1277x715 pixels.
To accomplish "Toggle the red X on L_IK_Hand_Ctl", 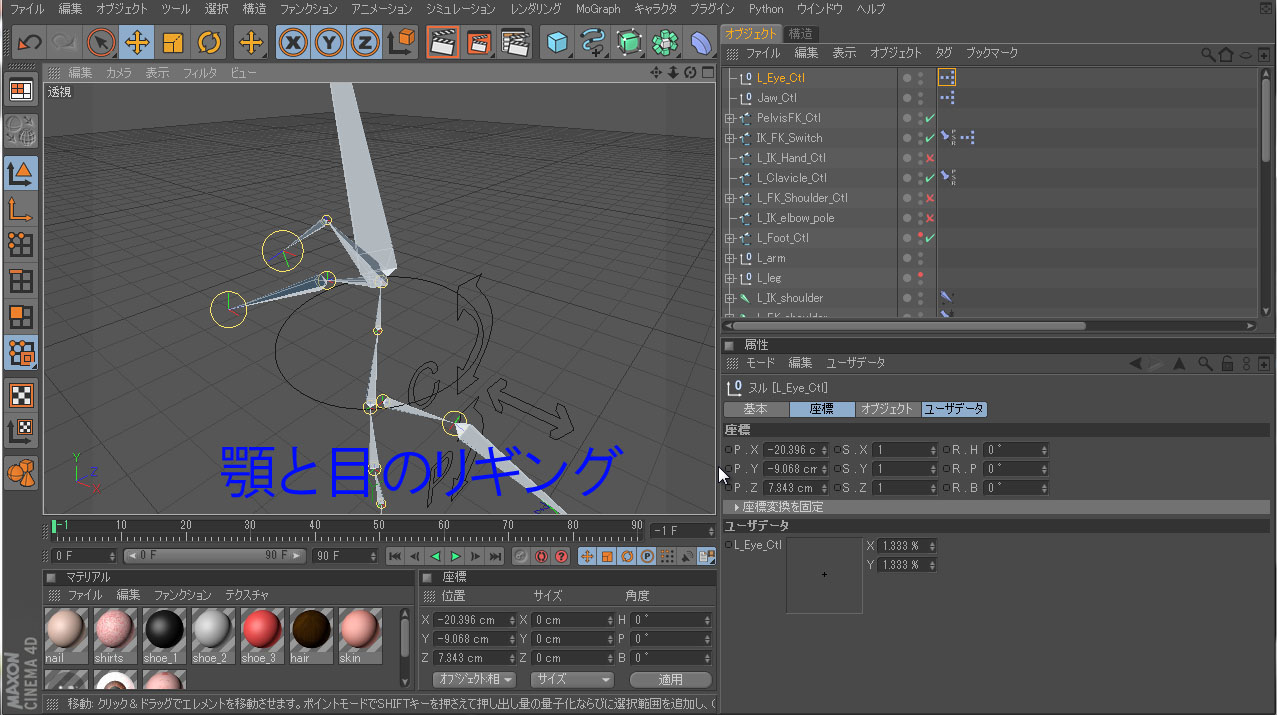I will (930, 158).
